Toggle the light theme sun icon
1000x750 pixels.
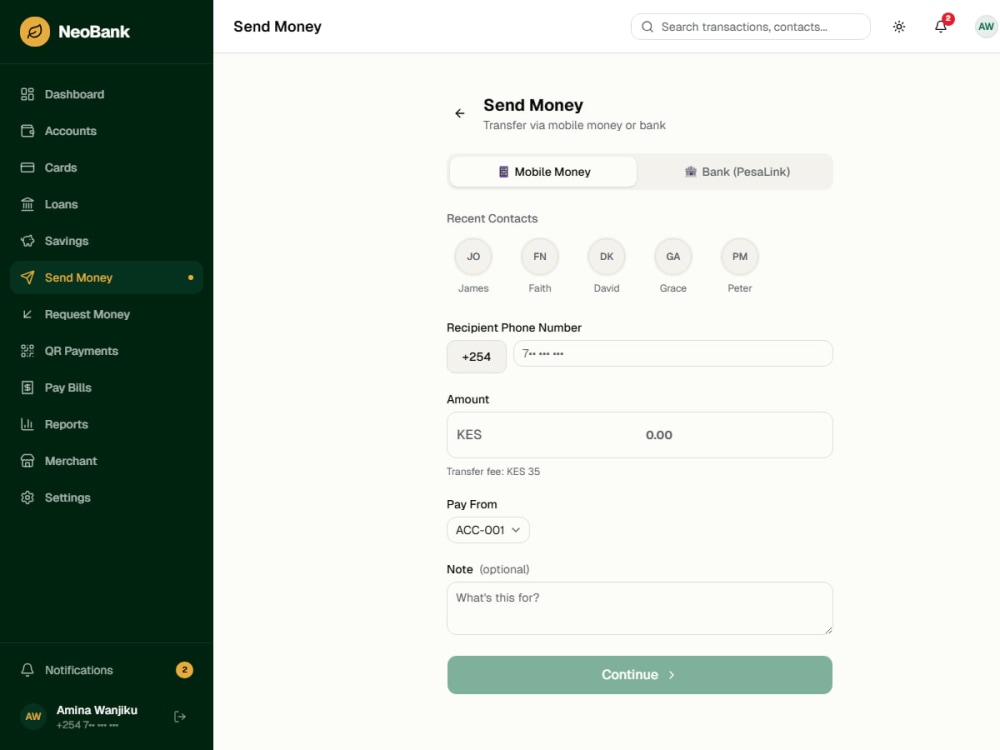899,27
